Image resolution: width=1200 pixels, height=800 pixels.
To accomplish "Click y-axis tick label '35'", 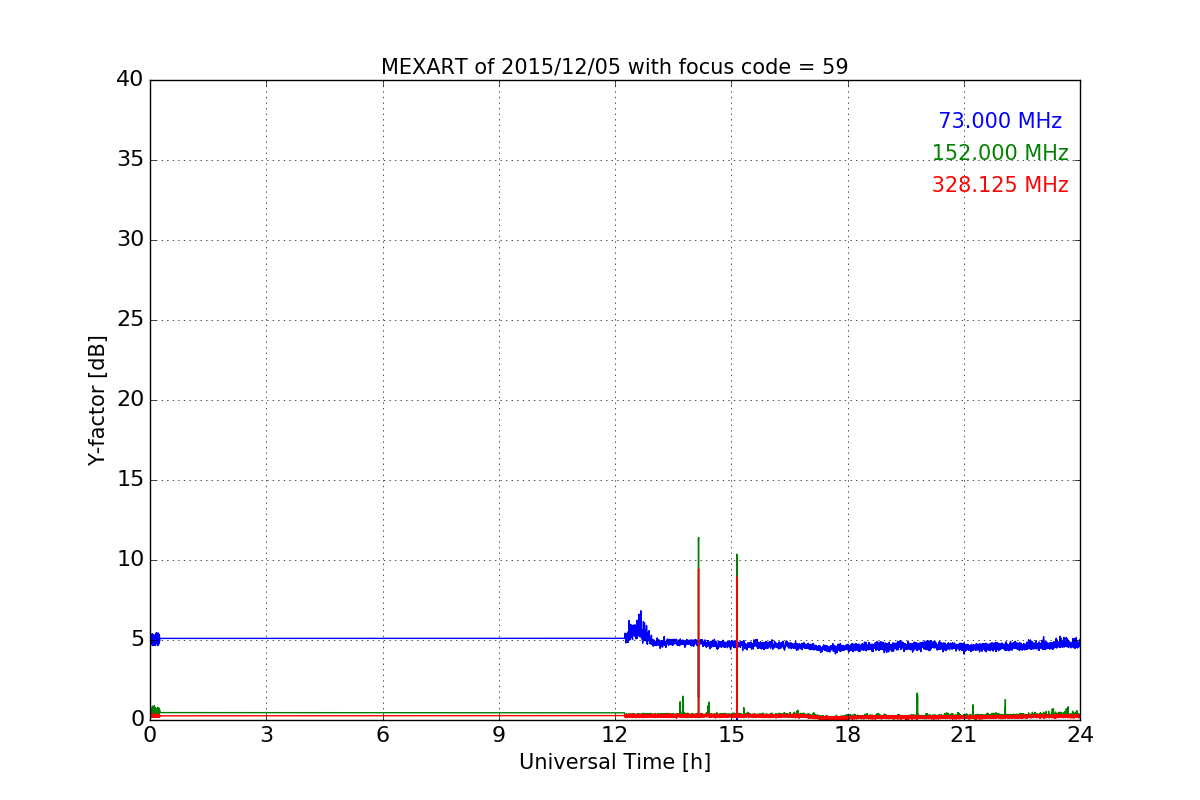I will (130, 159).
